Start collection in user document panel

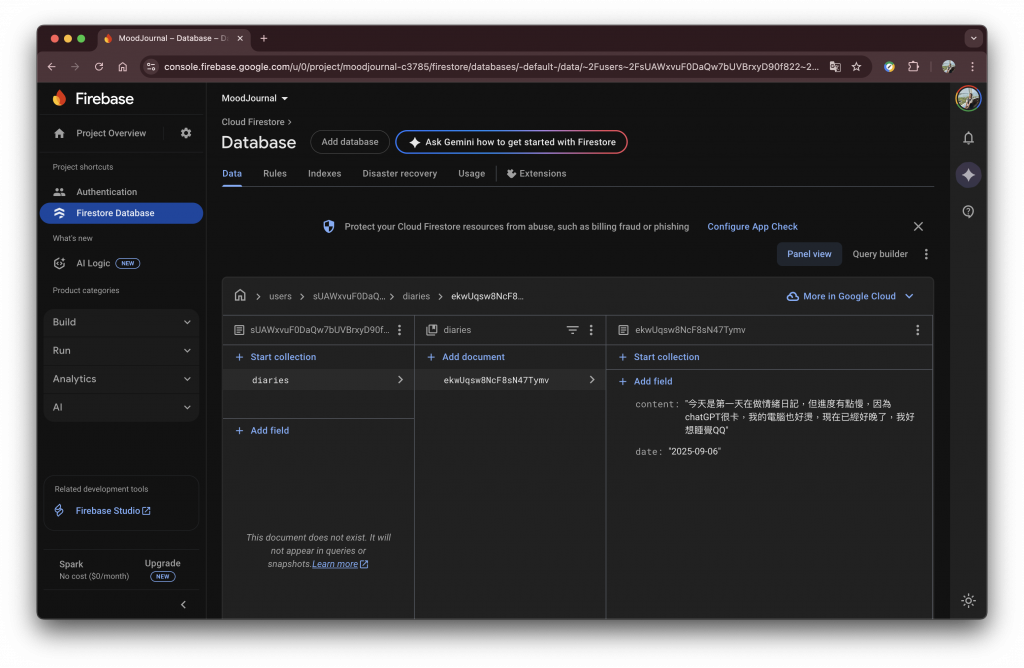click(276, 357)
